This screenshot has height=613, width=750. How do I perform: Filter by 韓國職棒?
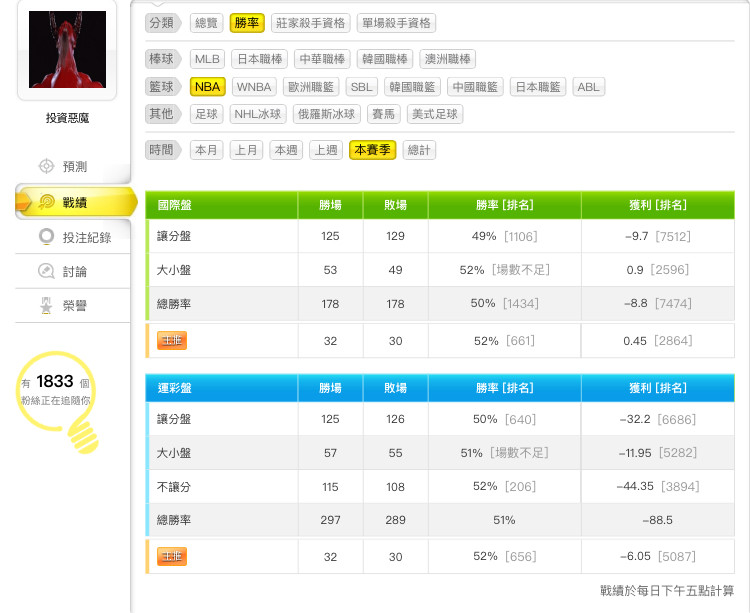pos(385,59)
